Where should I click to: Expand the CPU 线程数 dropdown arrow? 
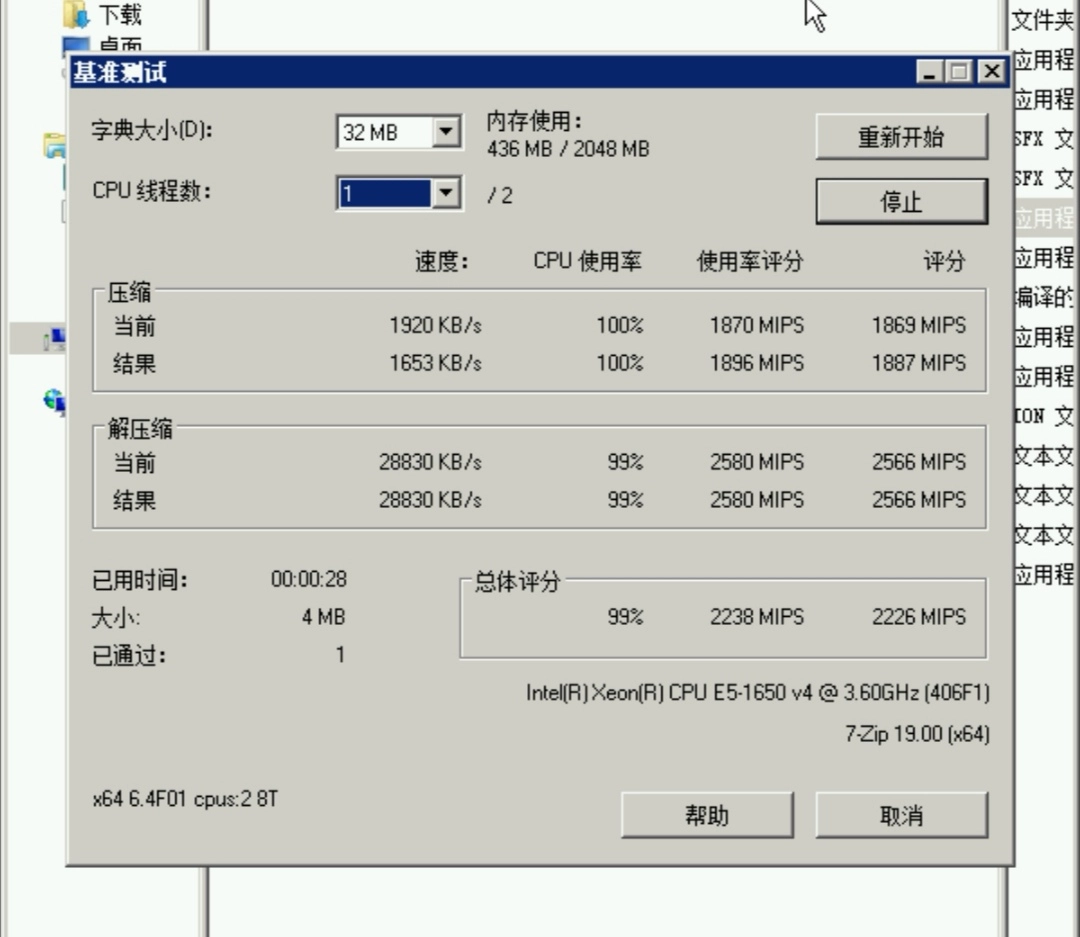tap(446, 193)
